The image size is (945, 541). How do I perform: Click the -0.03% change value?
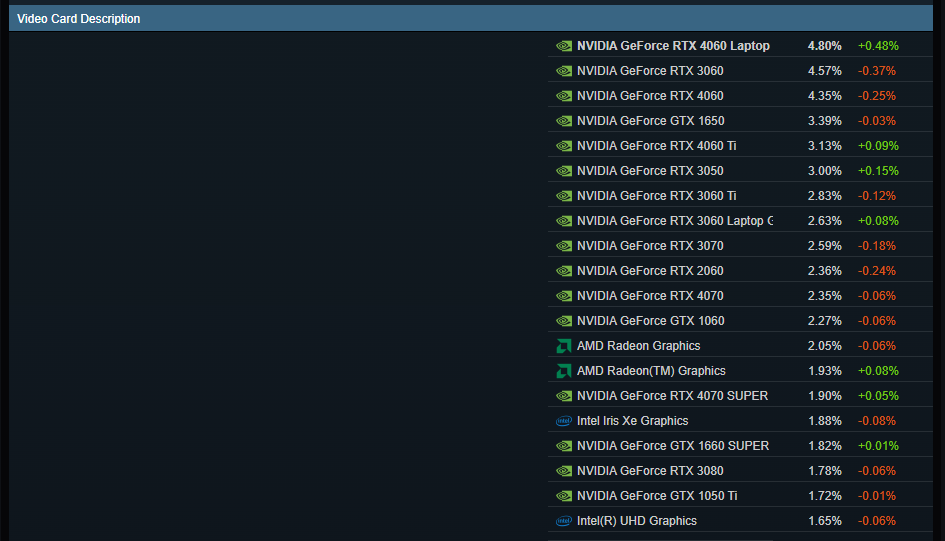[877, 121]
